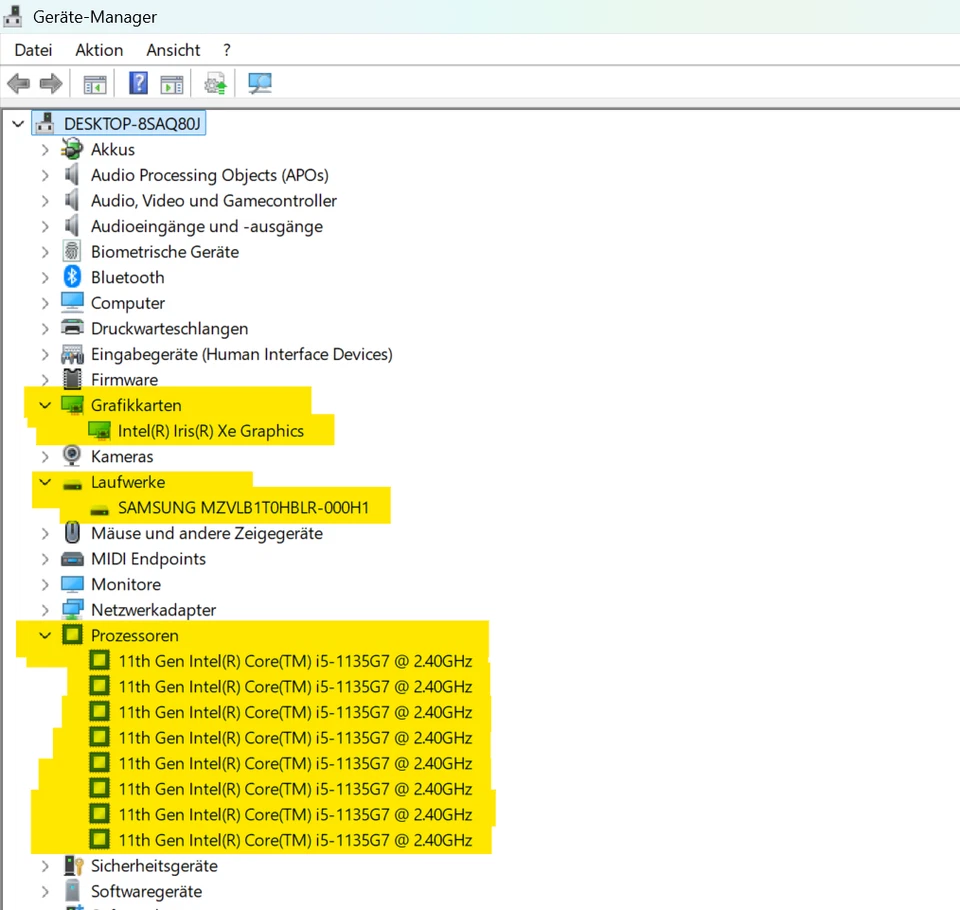960x910 pixels.
Task: Expand the Firmware category
Action: pos(45,380)
